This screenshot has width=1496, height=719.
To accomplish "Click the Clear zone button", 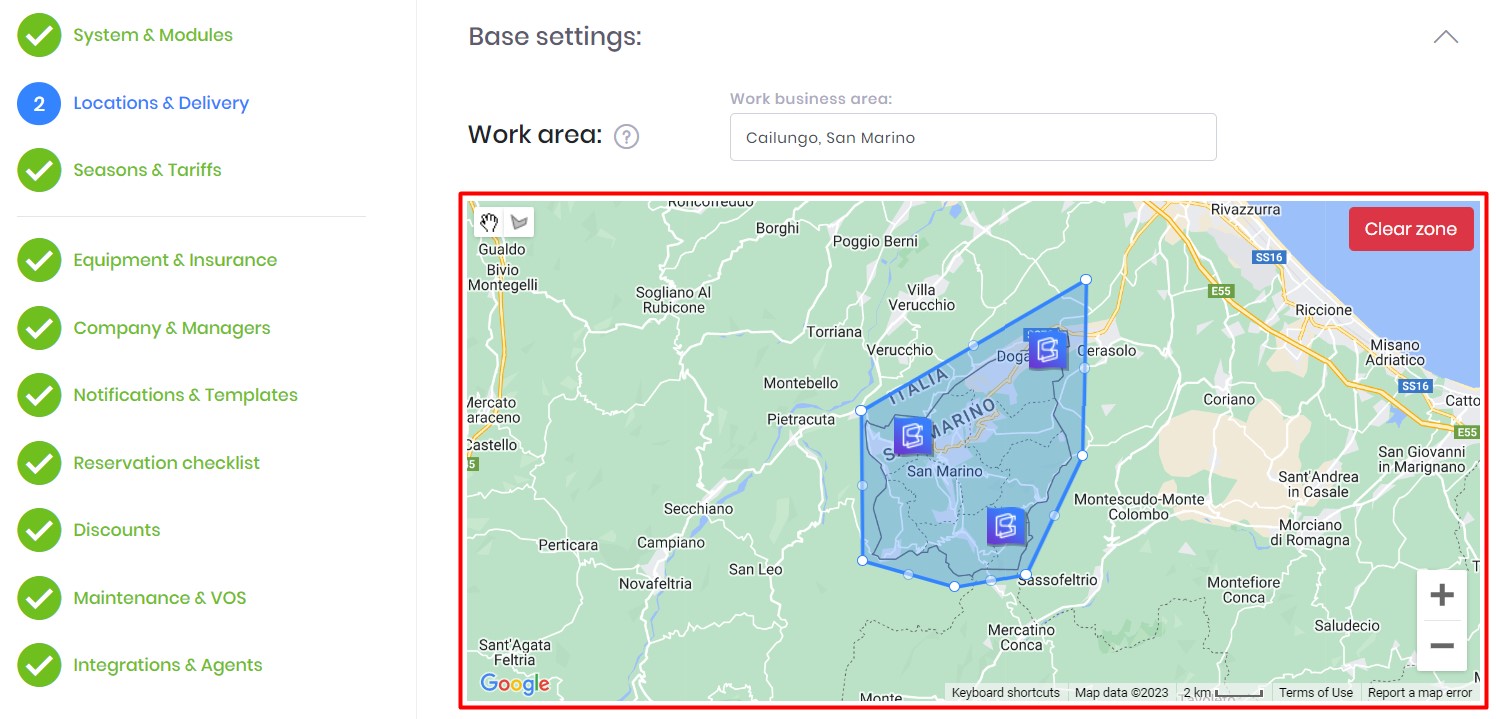I will pyautogui.click(x=1411, y=229).
